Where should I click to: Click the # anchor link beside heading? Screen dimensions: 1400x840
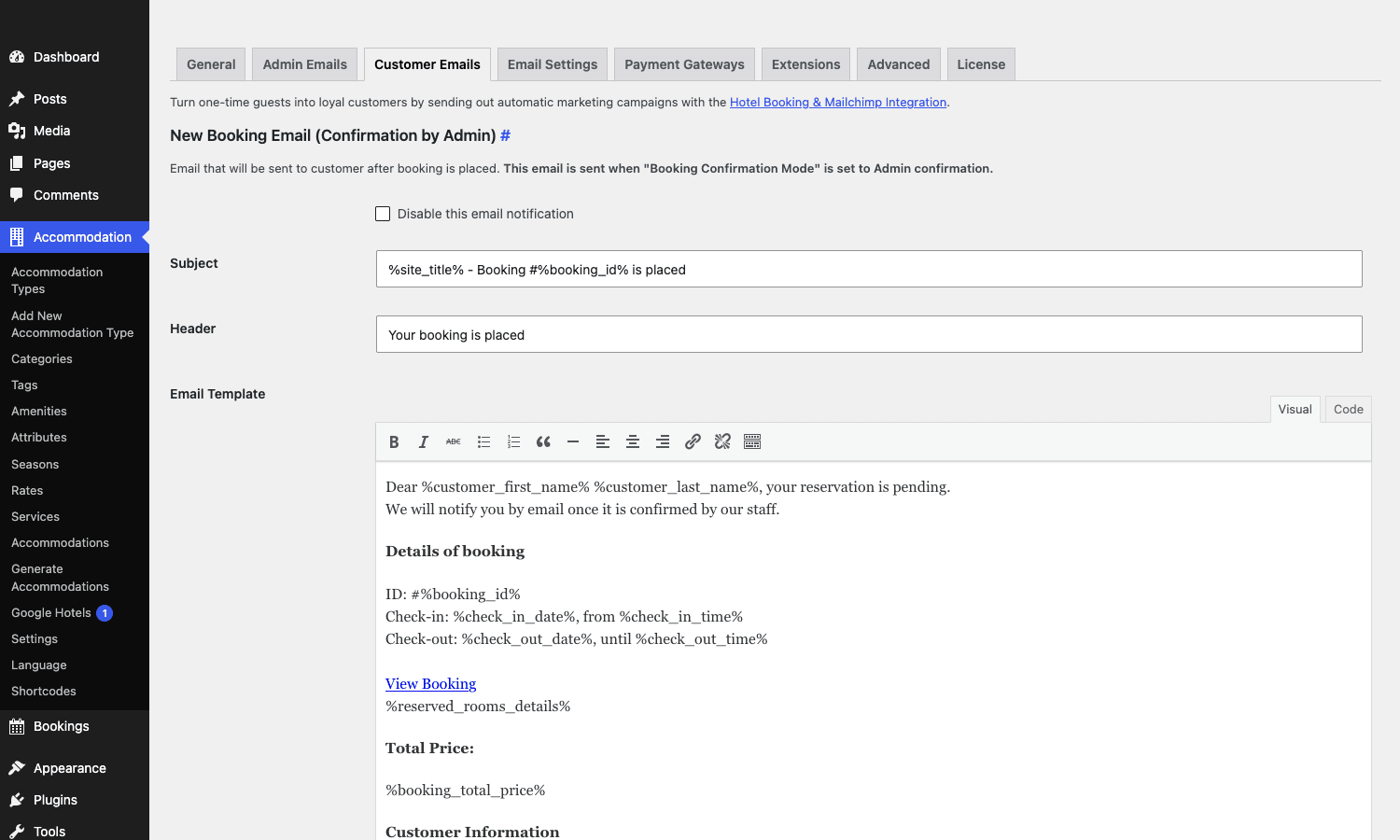coord(505,135)
